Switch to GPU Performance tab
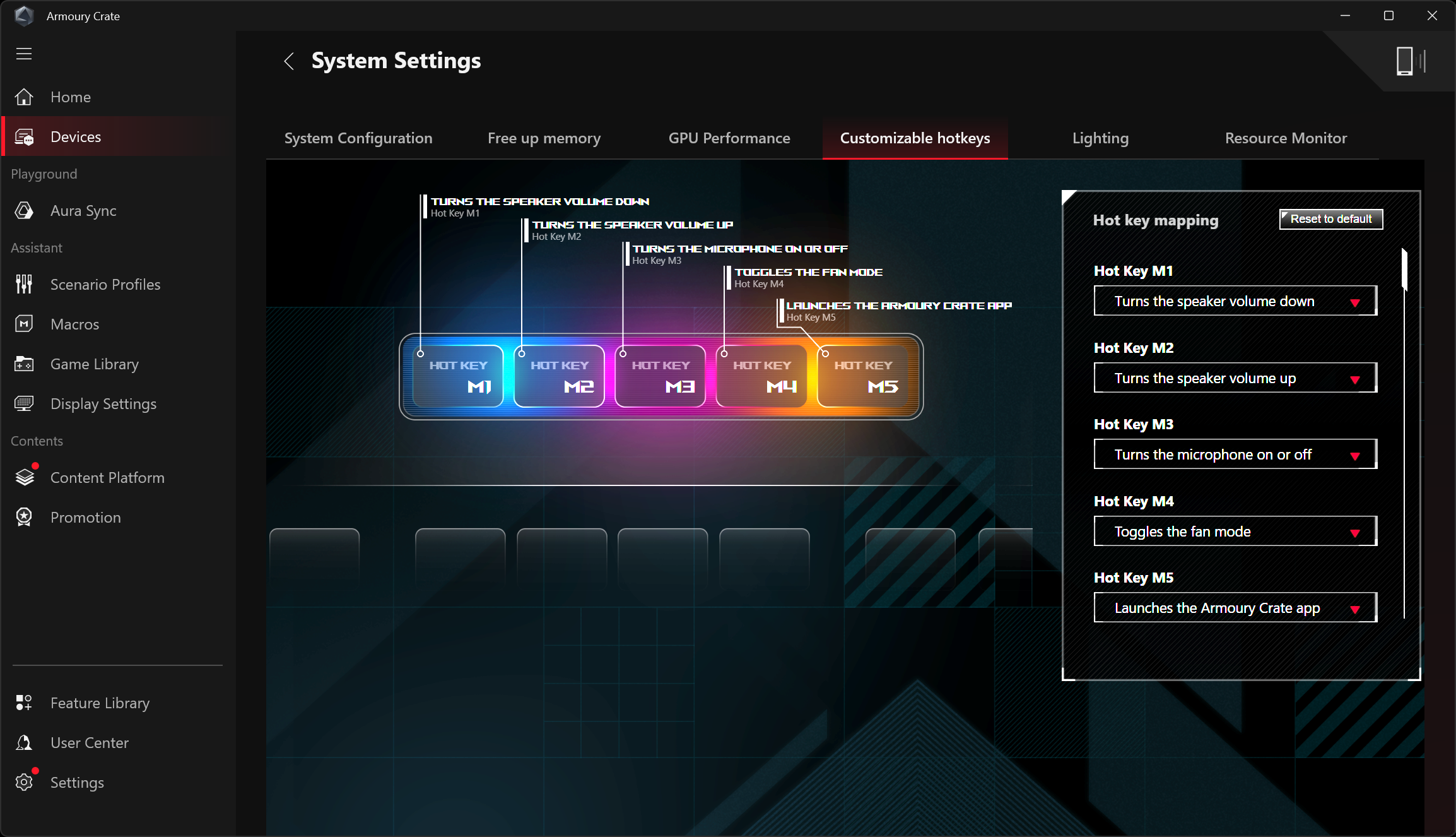 (x=729, y=138)
